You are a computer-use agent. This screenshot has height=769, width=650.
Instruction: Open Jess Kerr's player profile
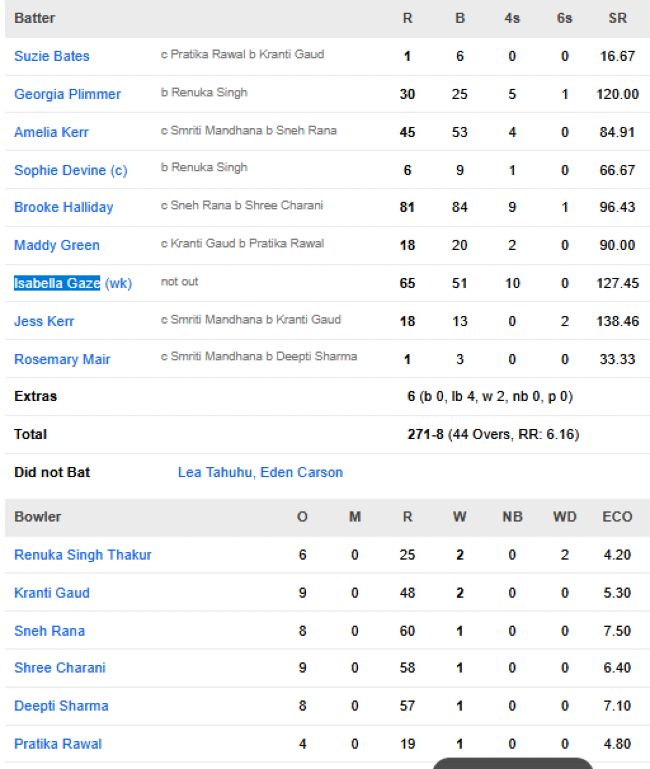point(44,321)
